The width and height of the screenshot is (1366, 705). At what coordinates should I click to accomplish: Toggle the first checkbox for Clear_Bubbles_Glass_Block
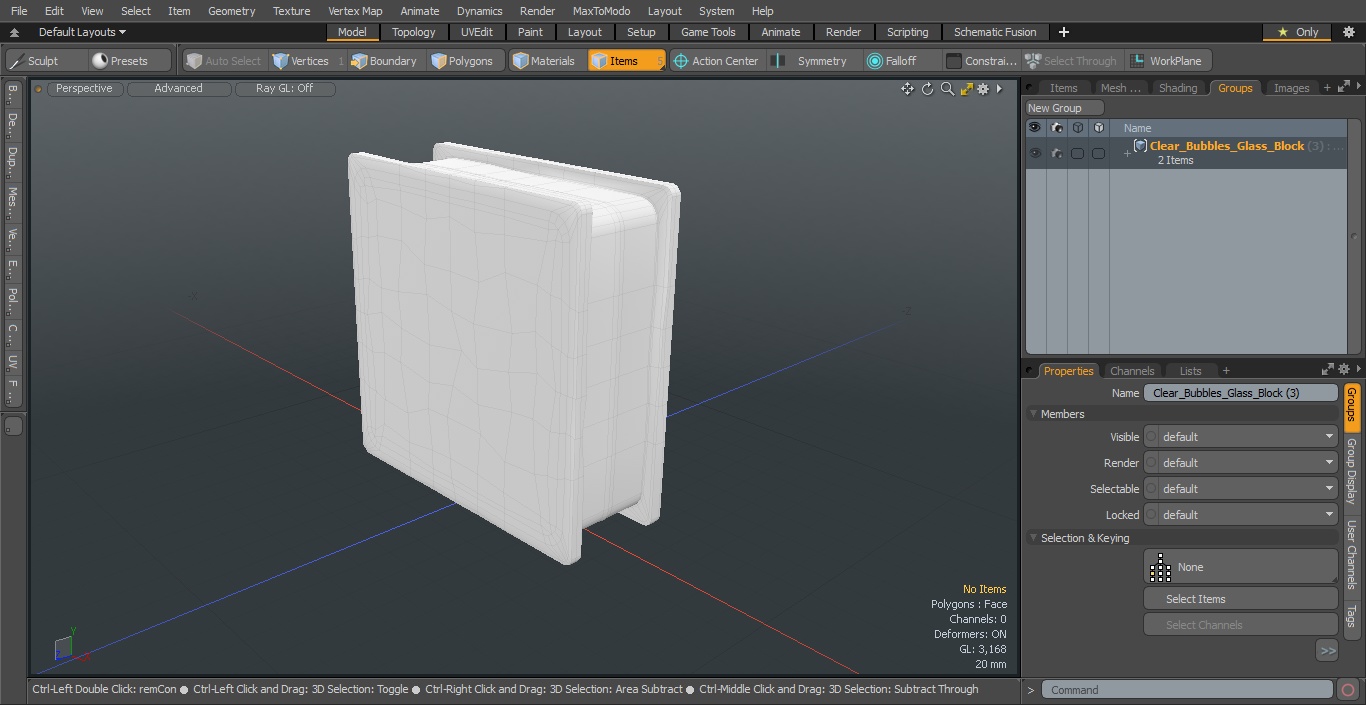[1077, 153]
